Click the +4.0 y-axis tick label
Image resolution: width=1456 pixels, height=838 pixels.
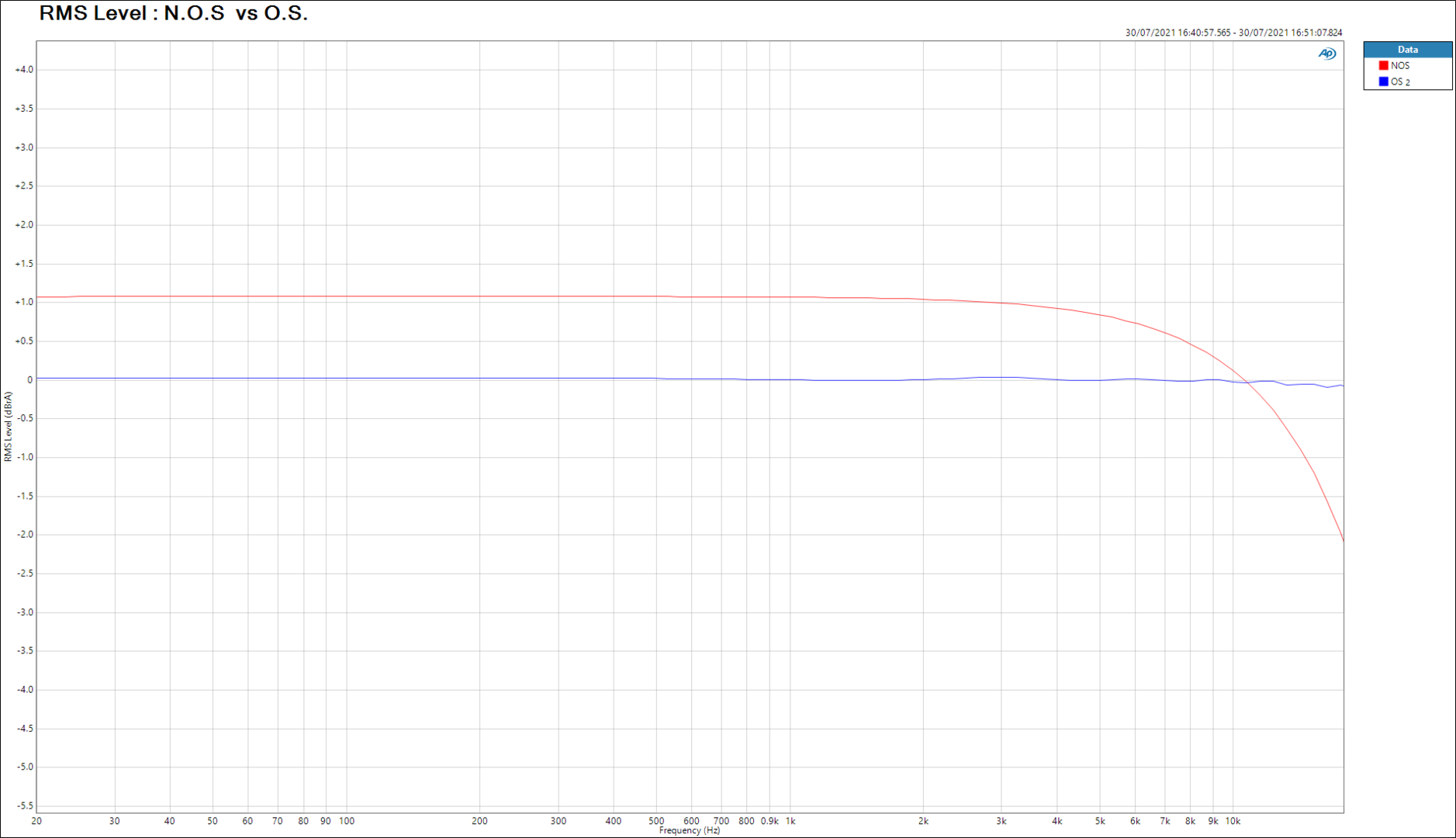click(x=24, y=70)
